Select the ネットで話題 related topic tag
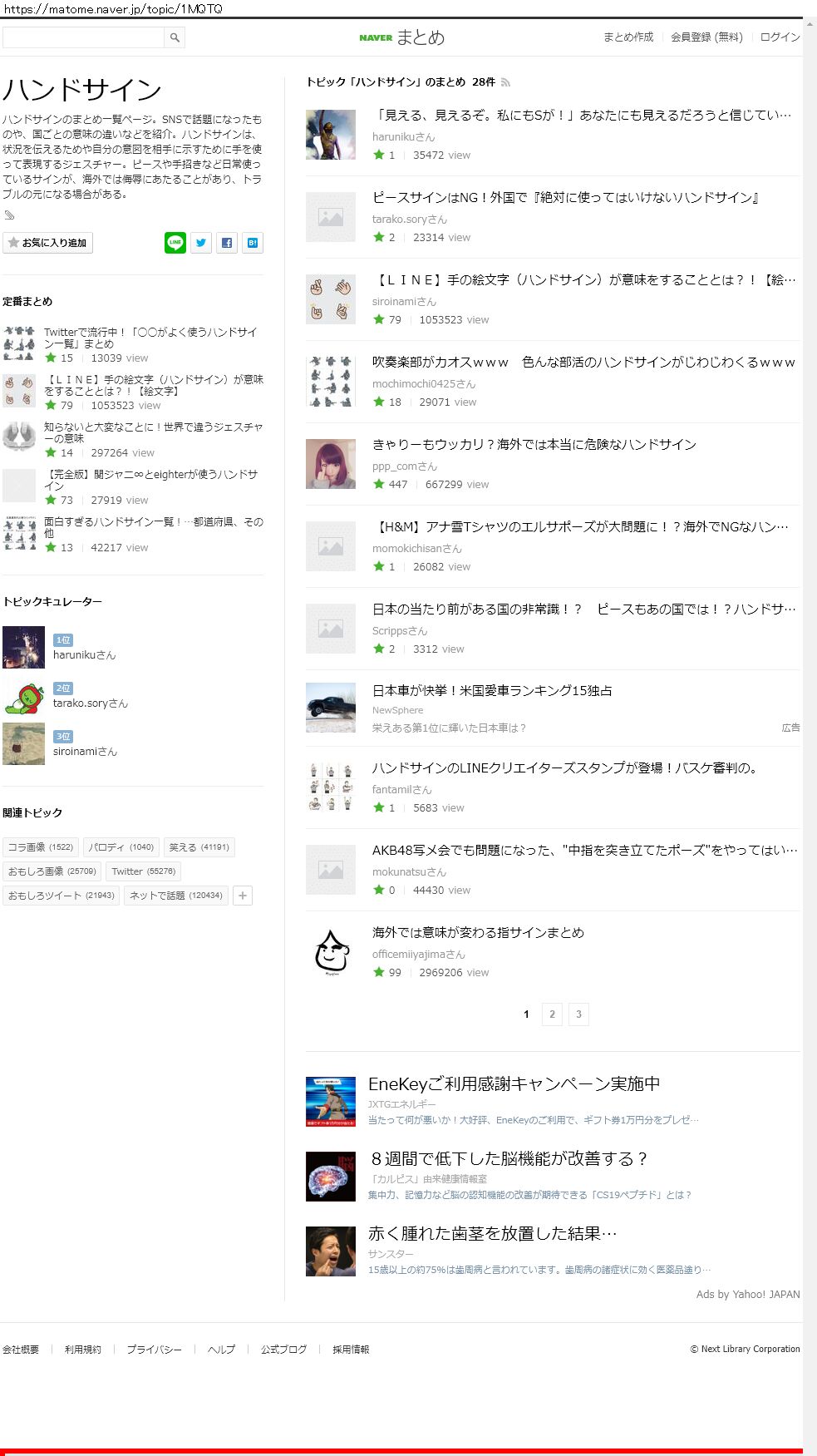This screenshot has width=817, height=1456. (x=176, y=896)
